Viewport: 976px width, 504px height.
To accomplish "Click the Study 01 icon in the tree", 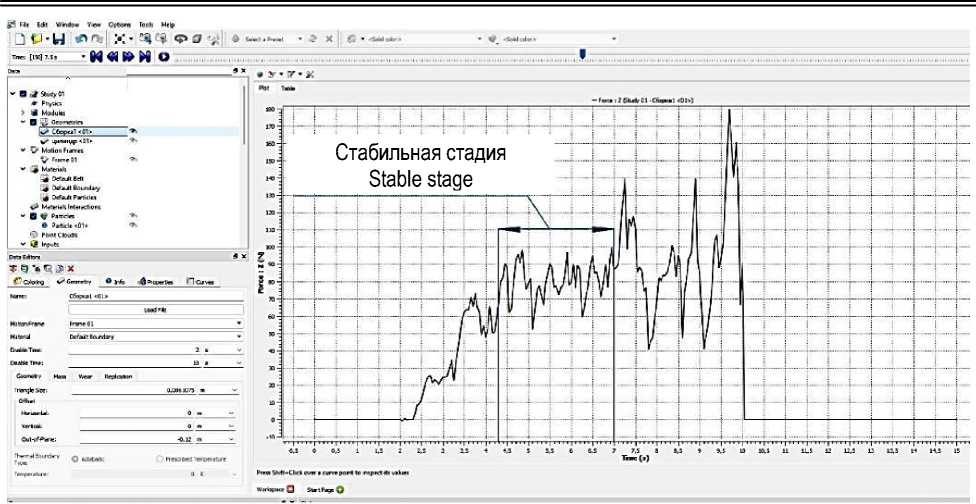I will (x=34, y=93).
